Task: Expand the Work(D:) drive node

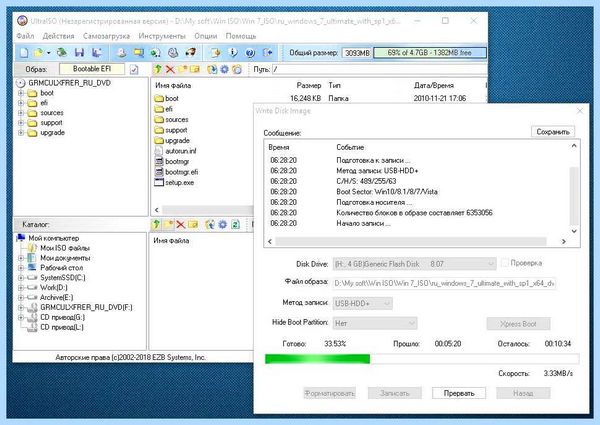Action: point(21,288)
